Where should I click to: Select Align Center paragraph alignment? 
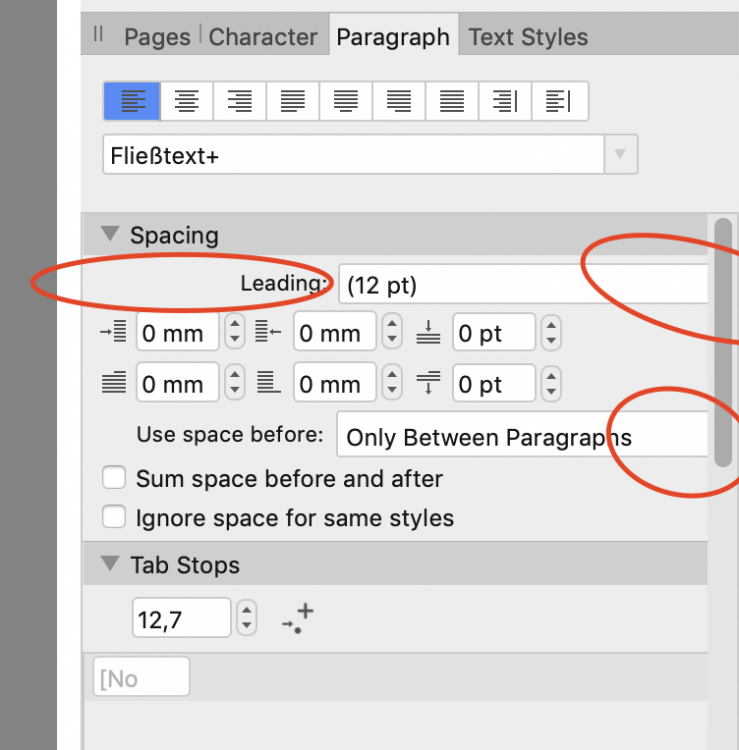[x=187, y=101]
